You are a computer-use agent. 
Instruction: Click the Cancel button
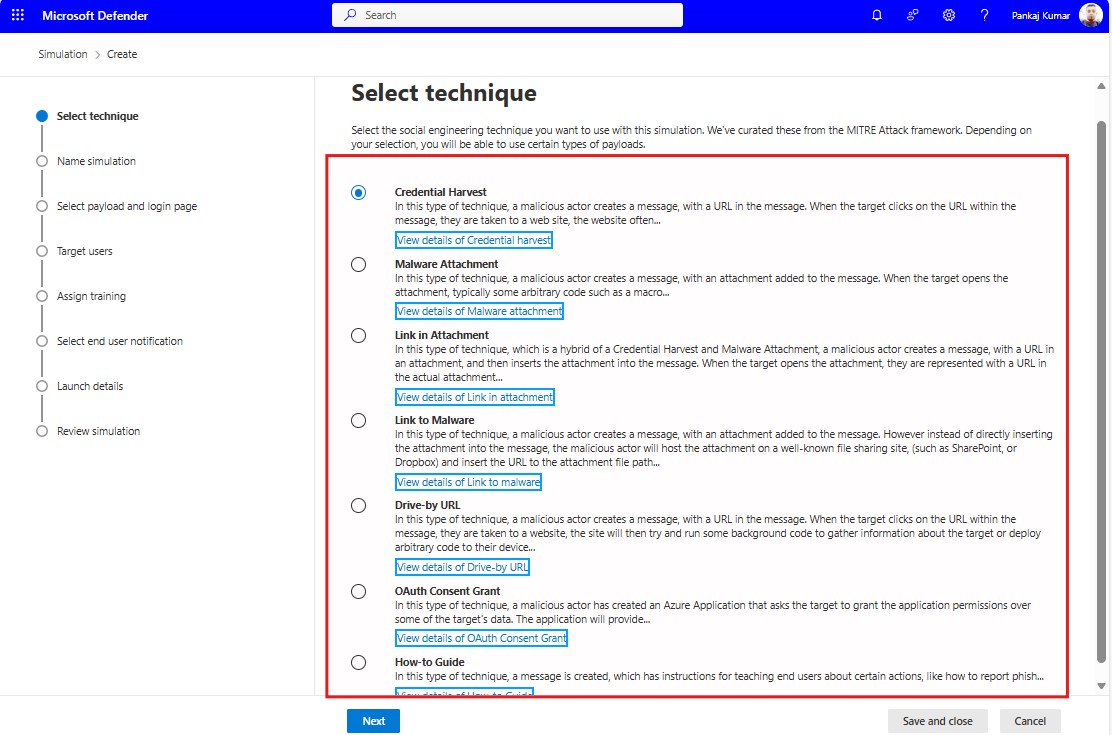[1030, 720]
